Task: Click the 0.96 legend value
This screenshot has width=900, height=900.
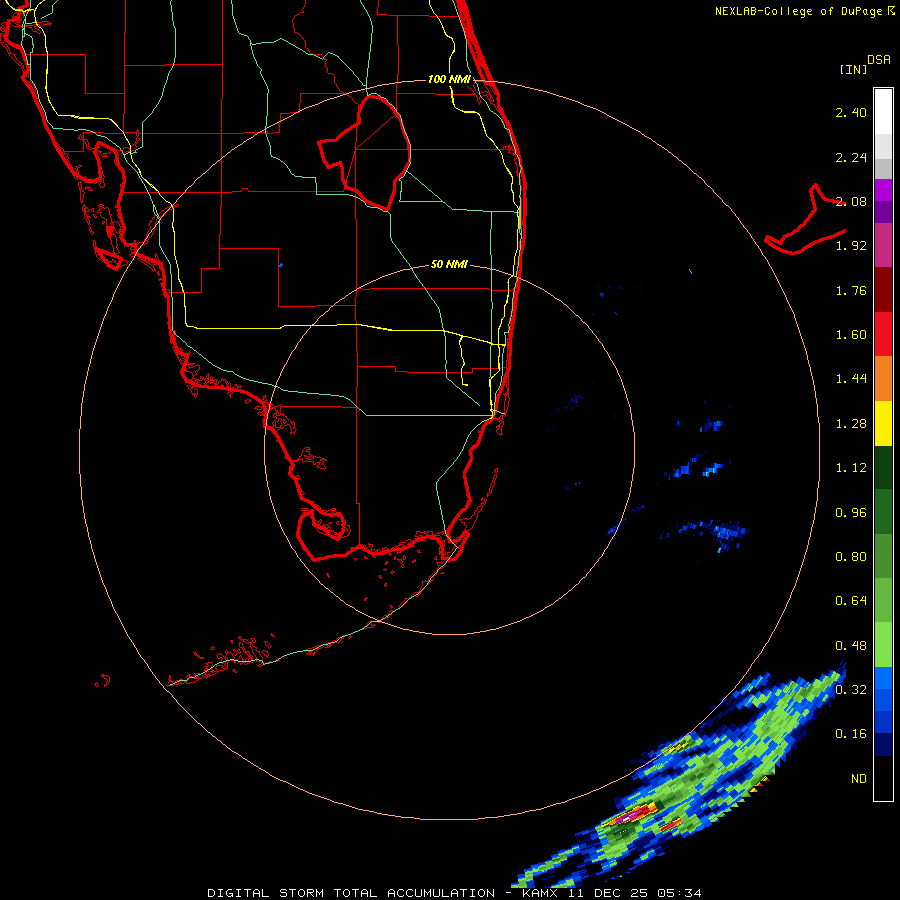Action: (x=851, y=513)
